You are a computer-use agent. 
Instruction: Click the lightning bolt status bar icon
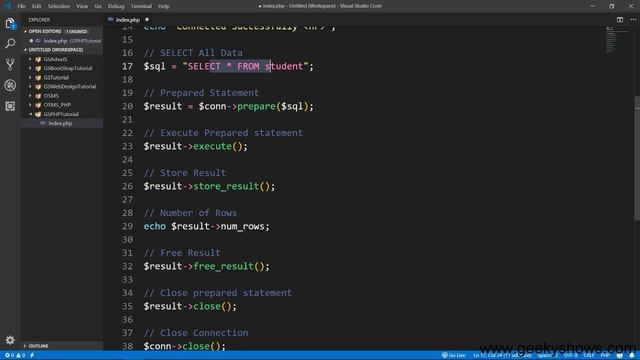[x=32, y=355]
